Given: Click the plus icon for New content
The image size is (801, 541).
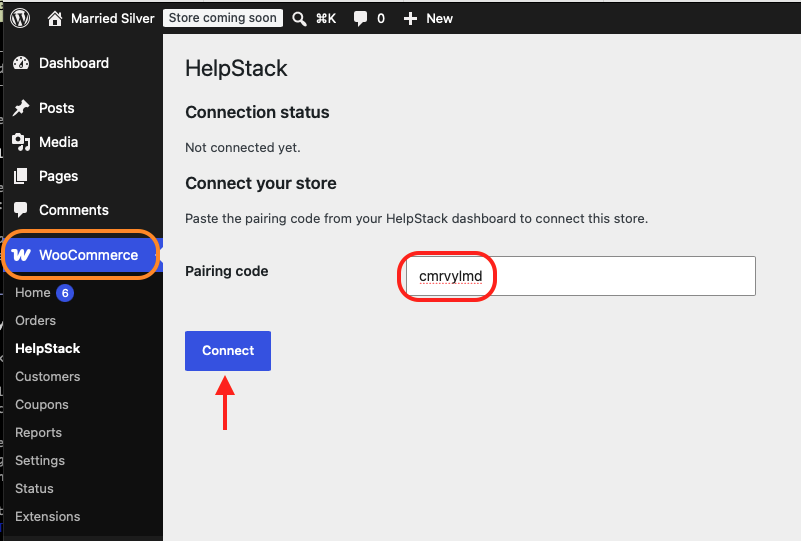Looking at the screenshot, I should [410, 19].
